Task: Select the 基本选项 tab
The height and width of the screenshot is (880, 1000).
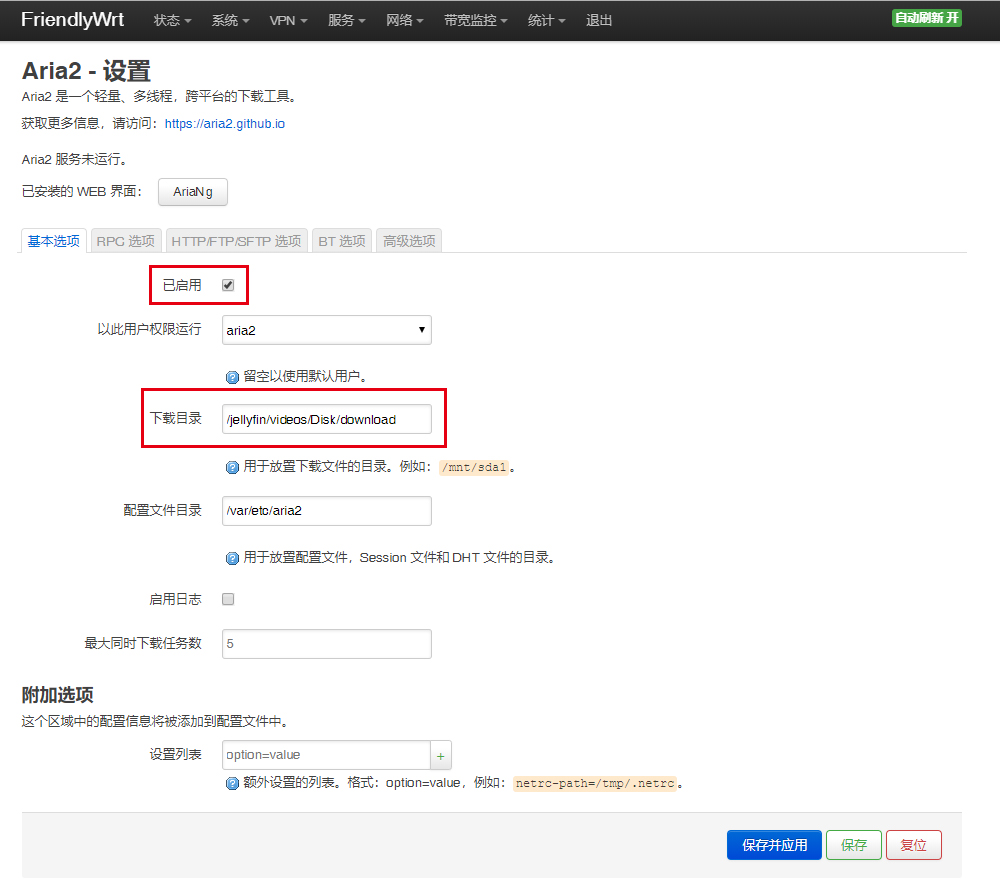Action: pyautogui.click(x=54, y=241)
